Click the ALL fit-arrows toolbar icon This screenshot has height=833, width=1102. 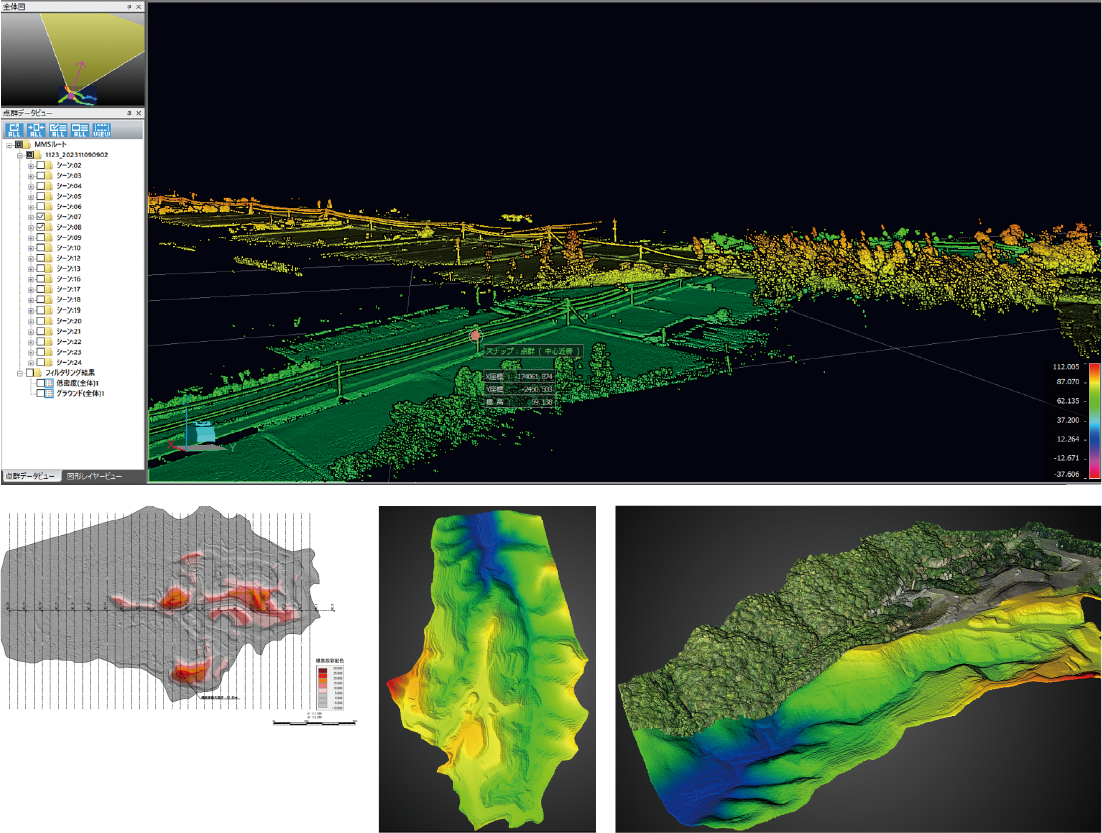point(36,130)
